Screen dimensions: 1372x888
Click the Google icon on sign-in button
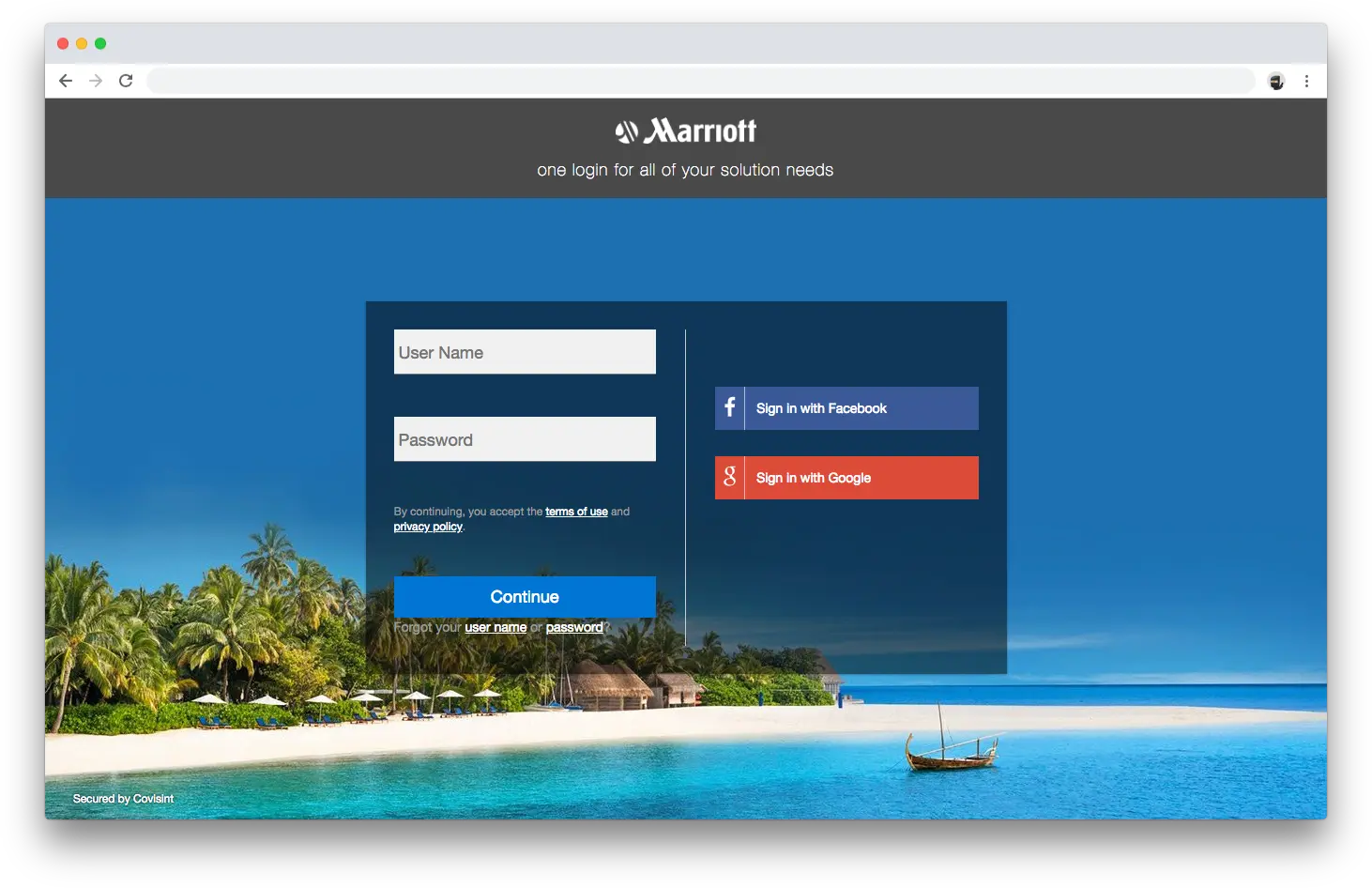729,478
